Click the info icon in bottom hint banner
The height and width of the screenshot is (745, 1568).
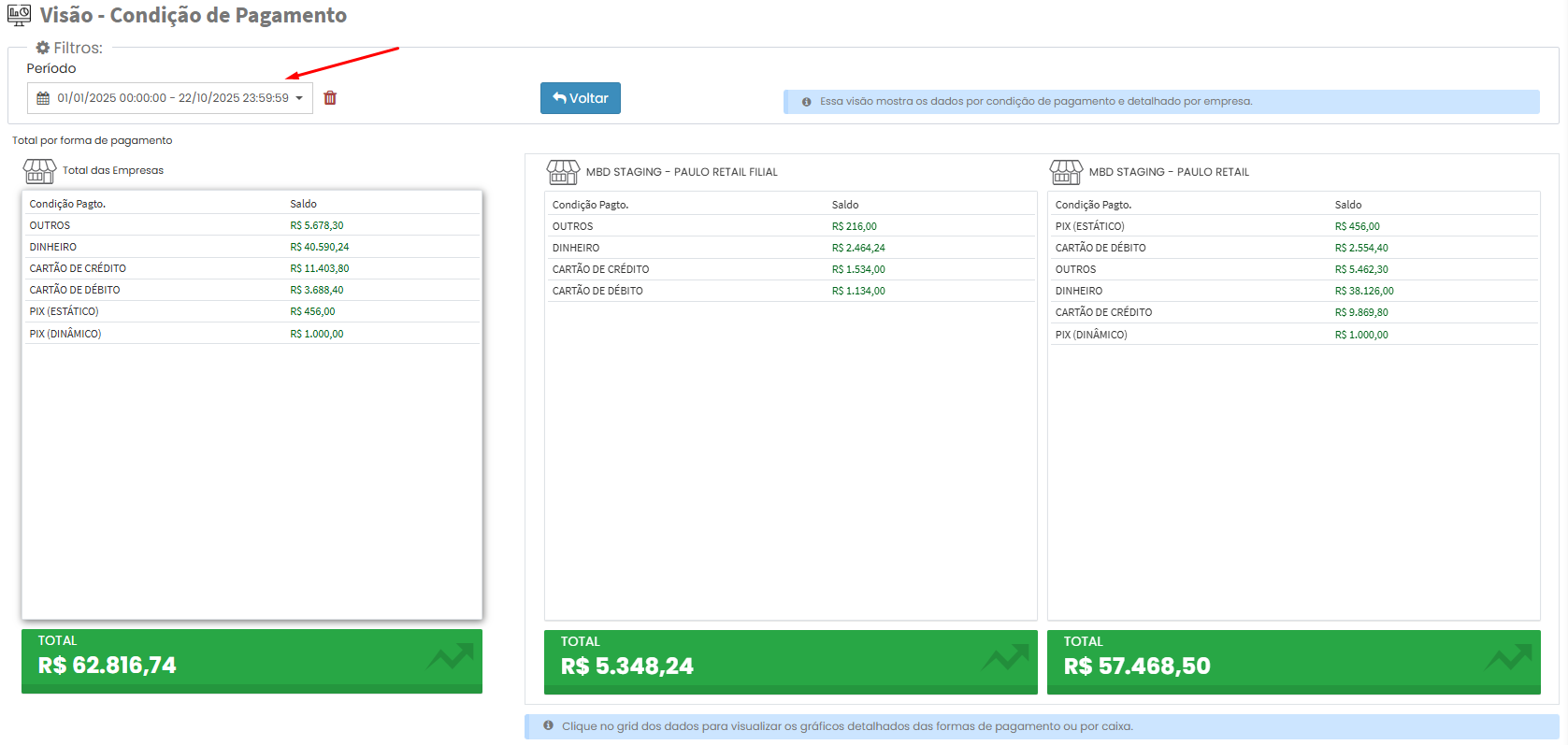click(x=548, y=725)
